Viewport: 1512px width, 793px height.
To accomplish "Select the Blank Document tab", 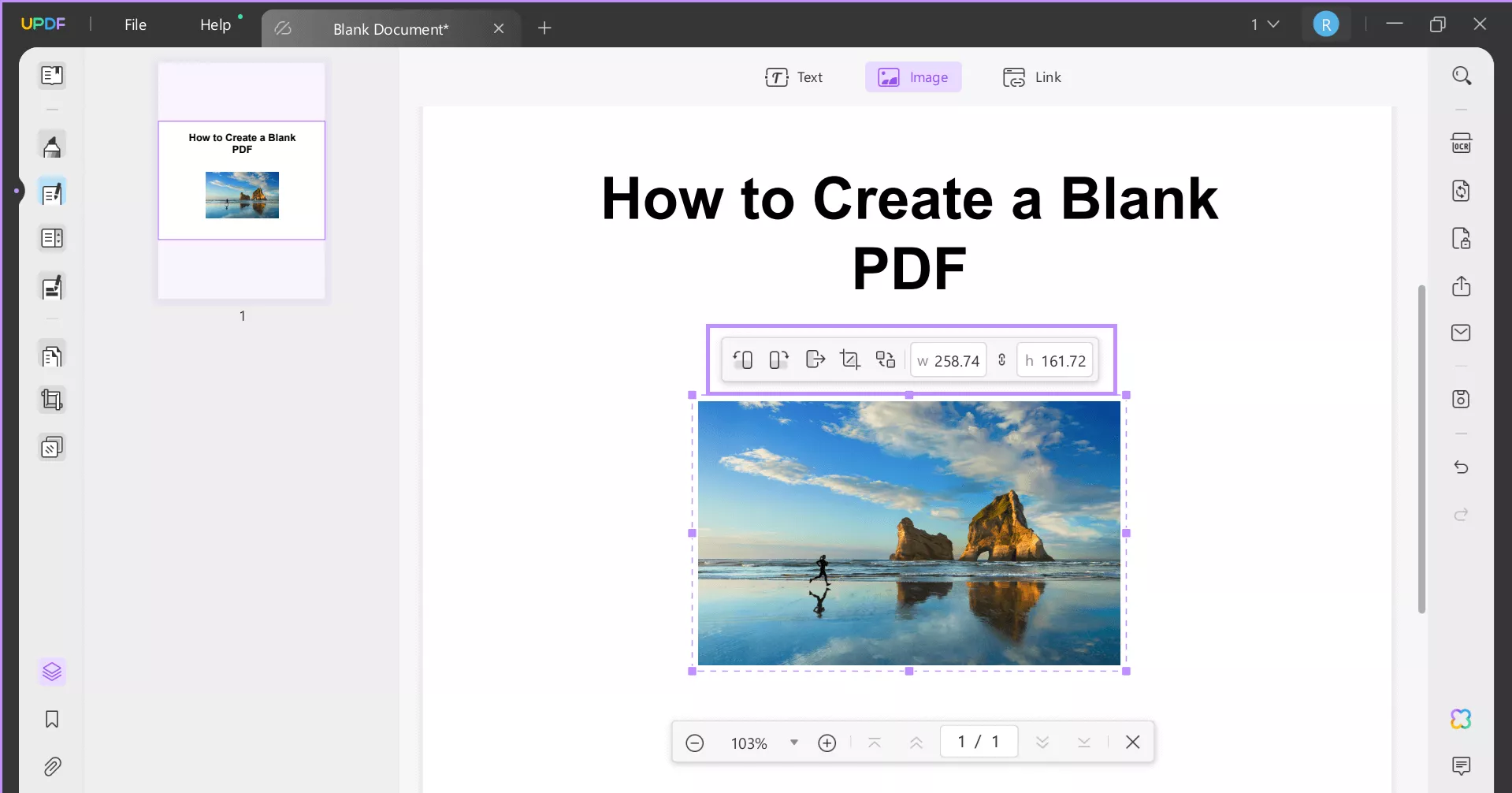I will tap(390, 29).
